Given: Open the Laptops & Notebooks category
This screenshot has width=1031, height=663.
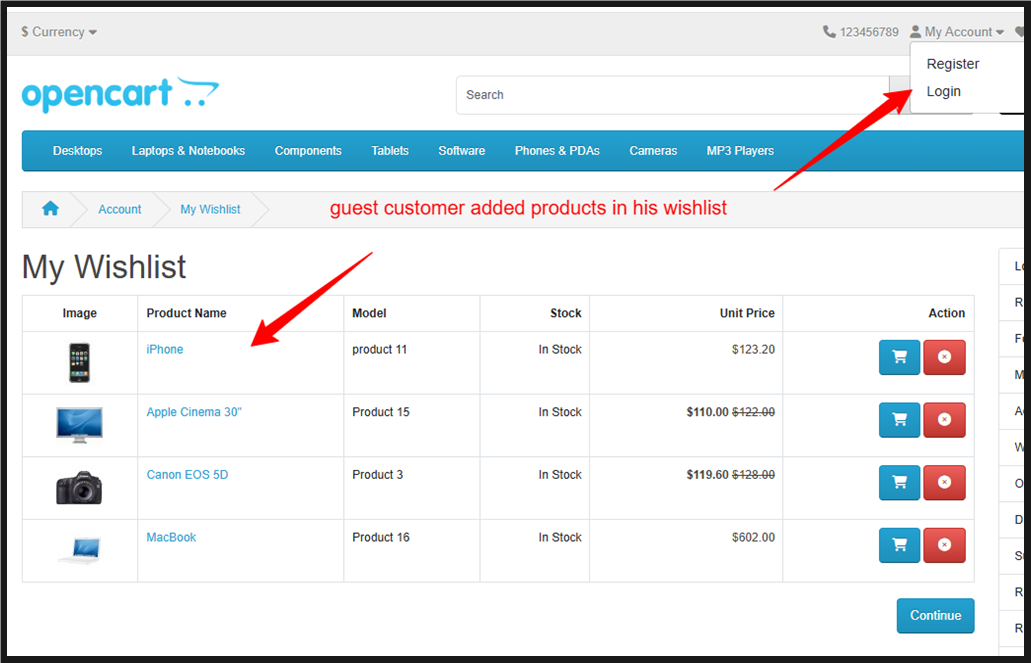Looking at the screenshot, I should coord(188,151).
